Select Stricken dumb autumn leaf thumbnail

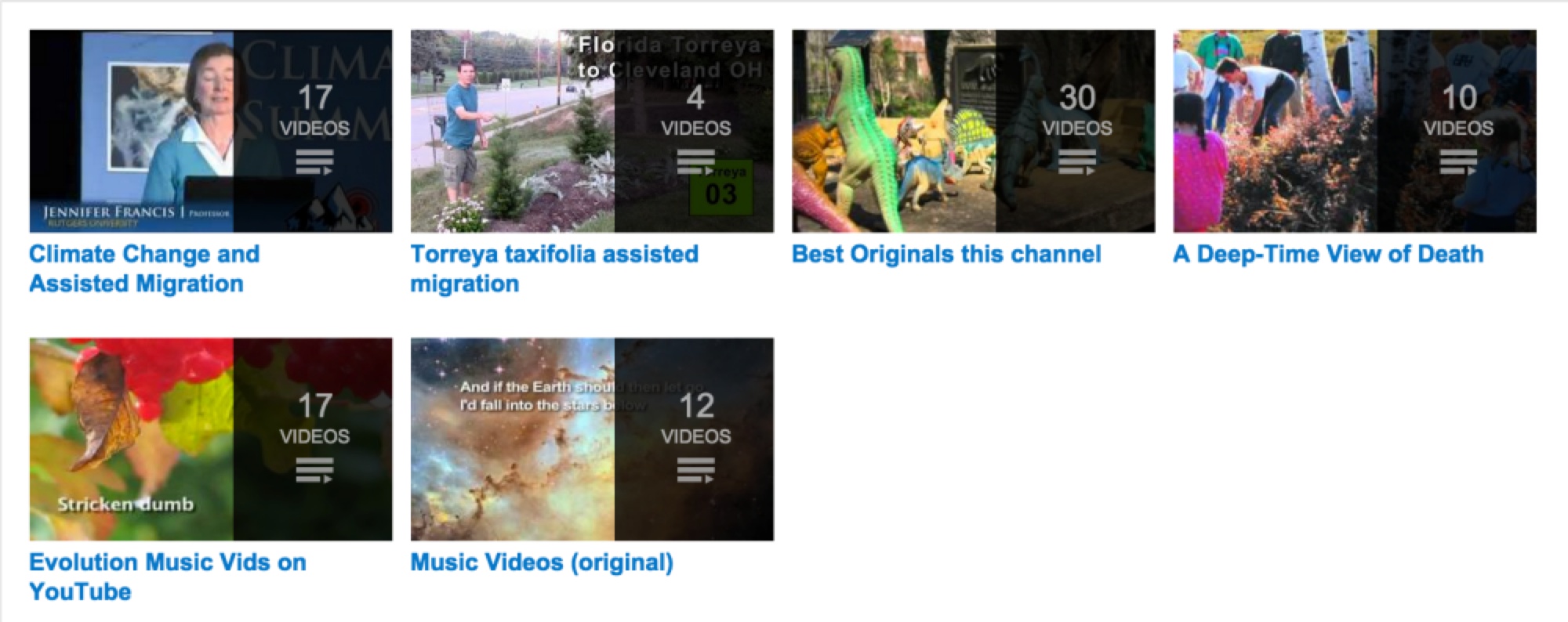pos(211,439)
